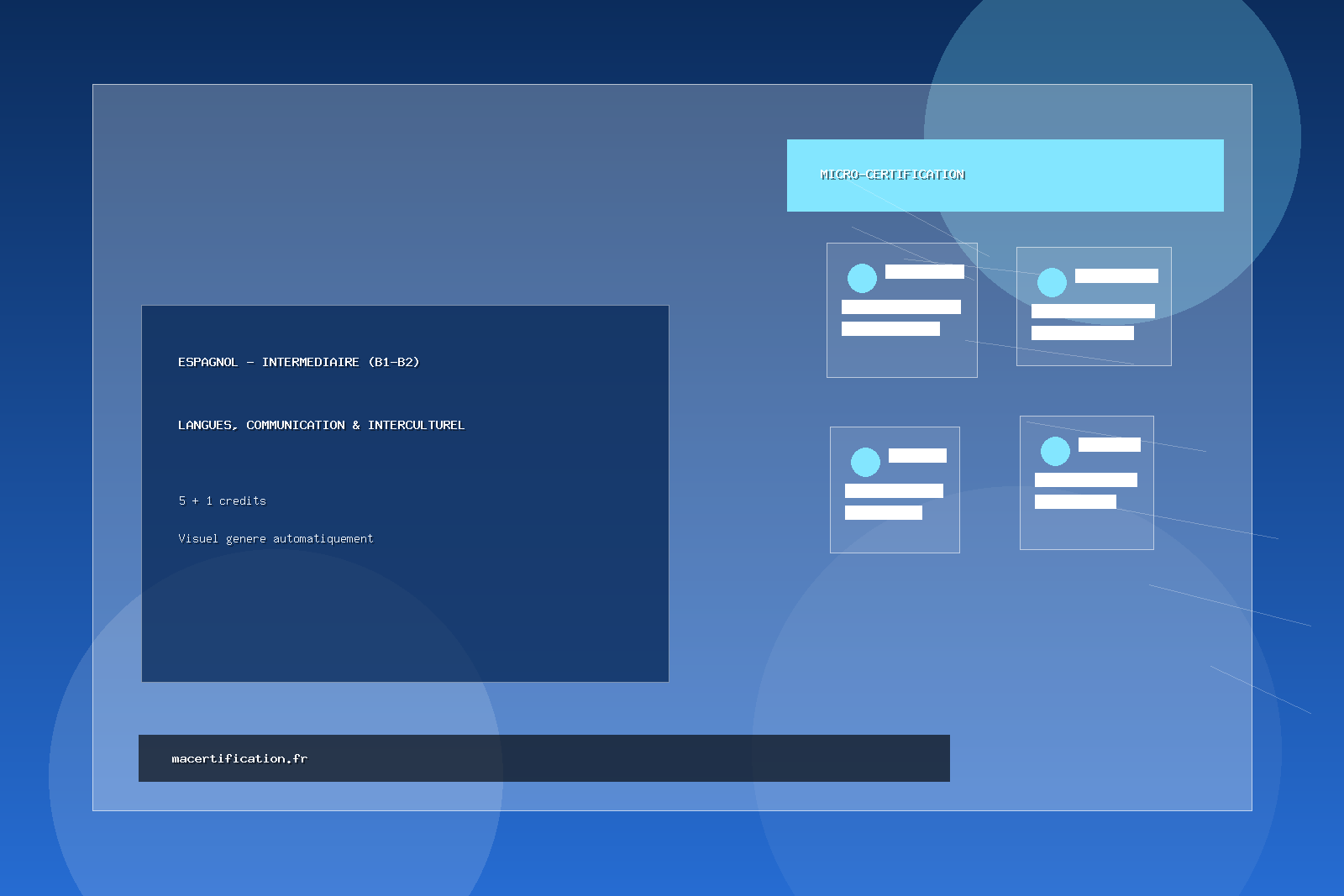Select the middle text line in the bottom-left card
Screen dimensions: 1344x896
pyautogui.click(x=894, y=490)
